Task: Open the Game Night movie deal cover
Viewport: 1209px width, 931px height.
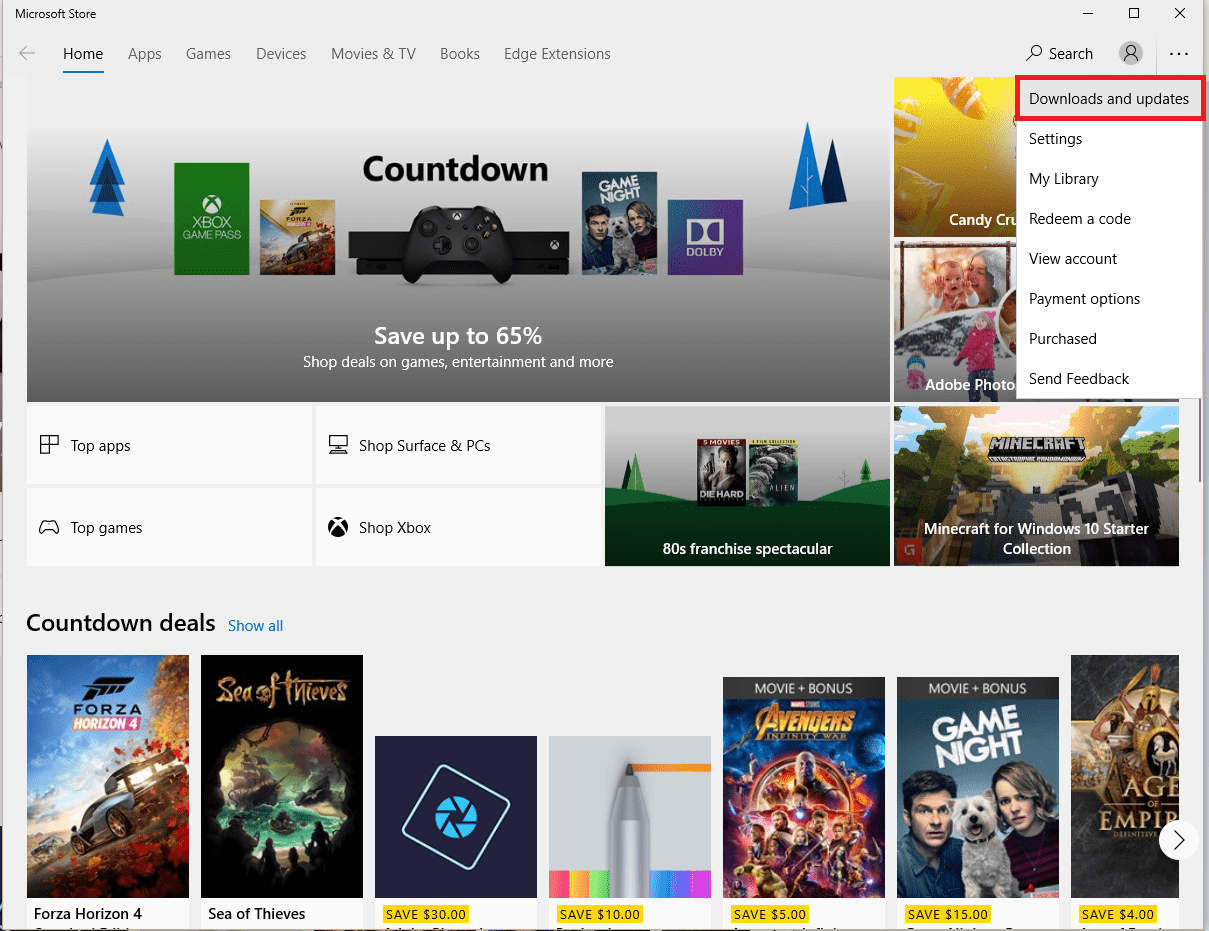Action: click(x=978, y=787)
